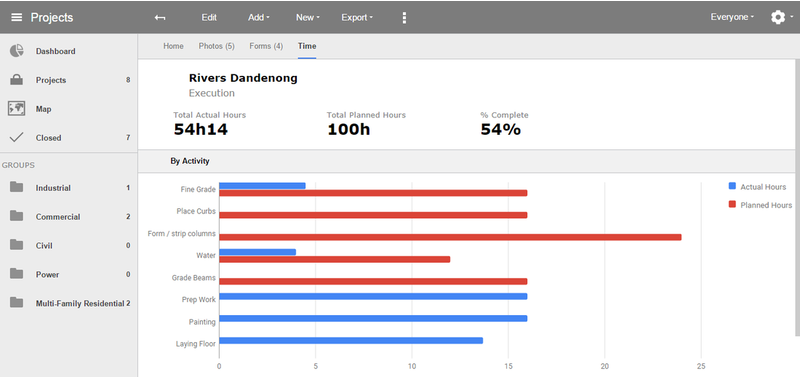Click the red Planned Hours legend swatch
The height and width of the screenshot is (379, 800).
click(732, 205)
